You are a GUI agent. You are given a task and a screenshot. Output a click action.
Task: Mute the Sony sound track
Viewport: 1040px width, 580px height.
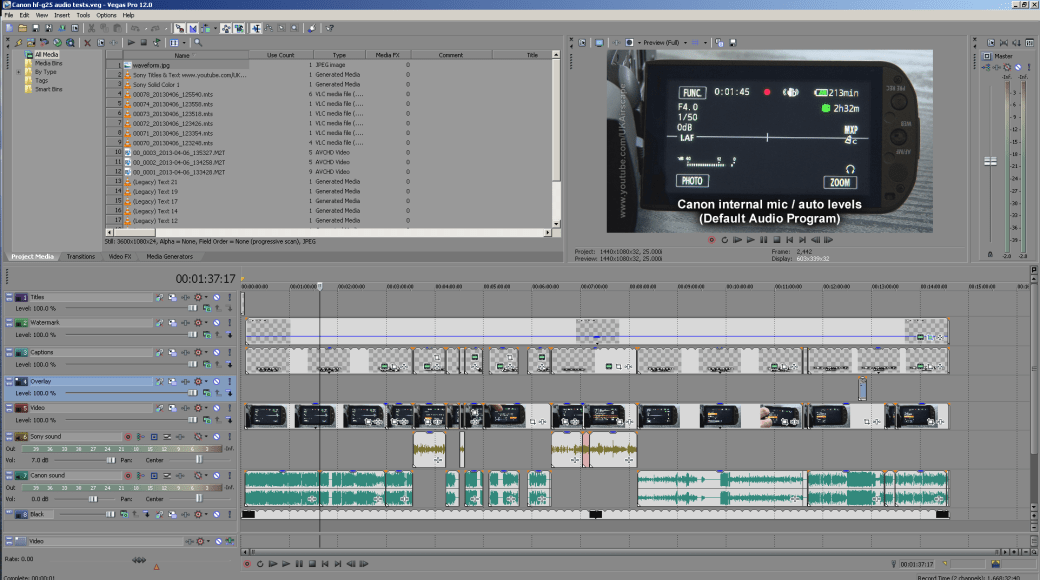215,436
